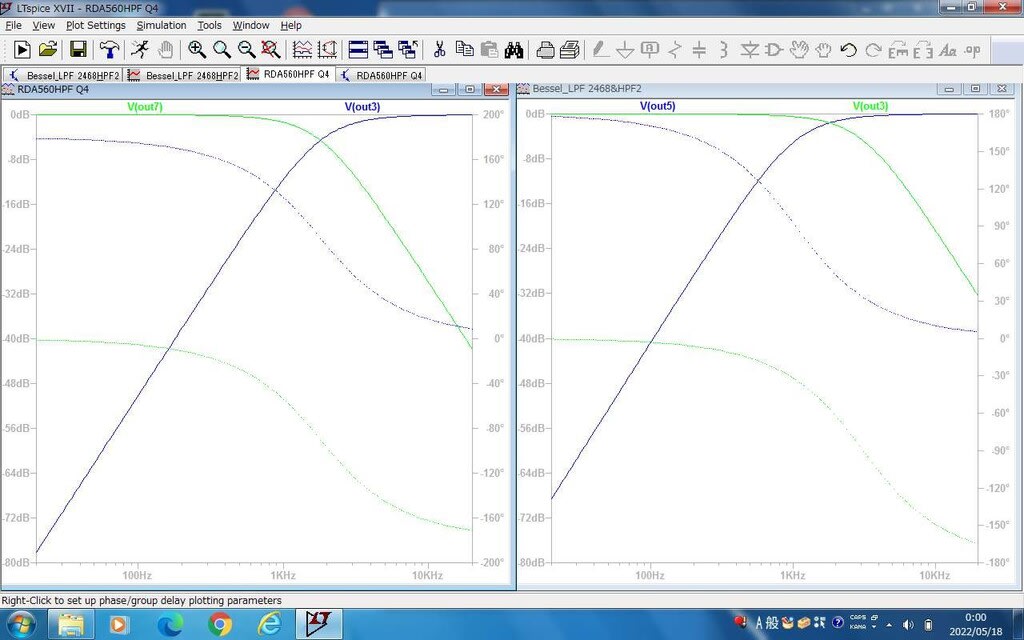
Task: Click the V(out5) trace label
Action: pyautogui.click(x=658, y=106)
